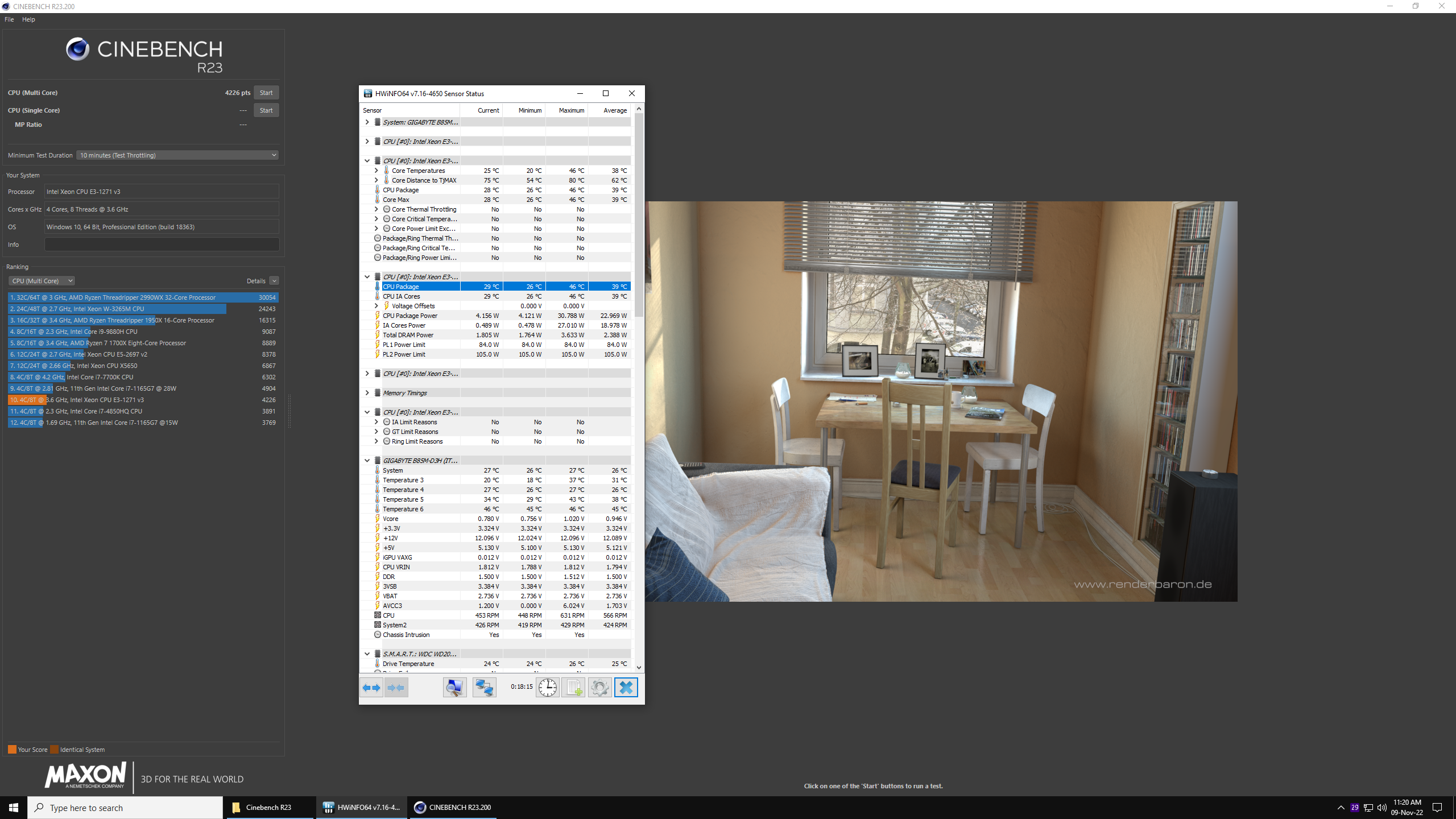This screenshot has width=1456, height=819.
Task: Expand Memory Timings group
Action: (367, 393)
